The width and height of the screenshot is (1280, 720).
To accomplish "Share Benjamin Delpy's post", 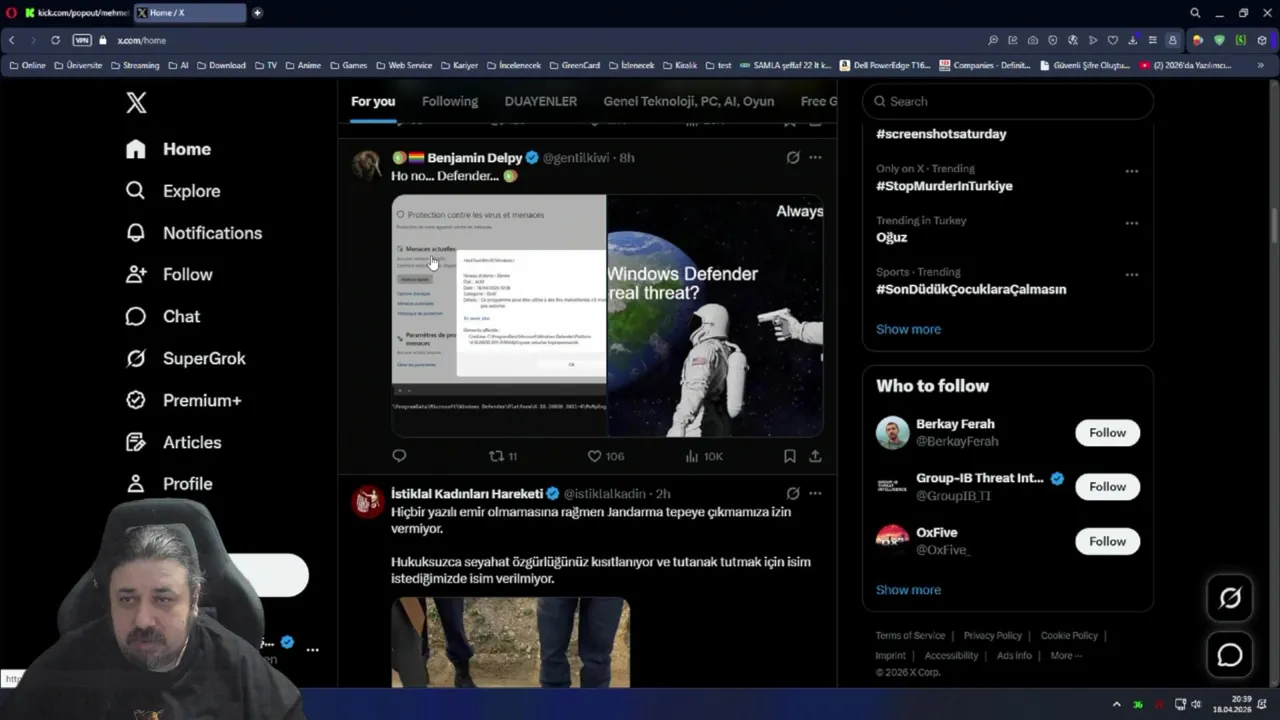I will 815,456.
